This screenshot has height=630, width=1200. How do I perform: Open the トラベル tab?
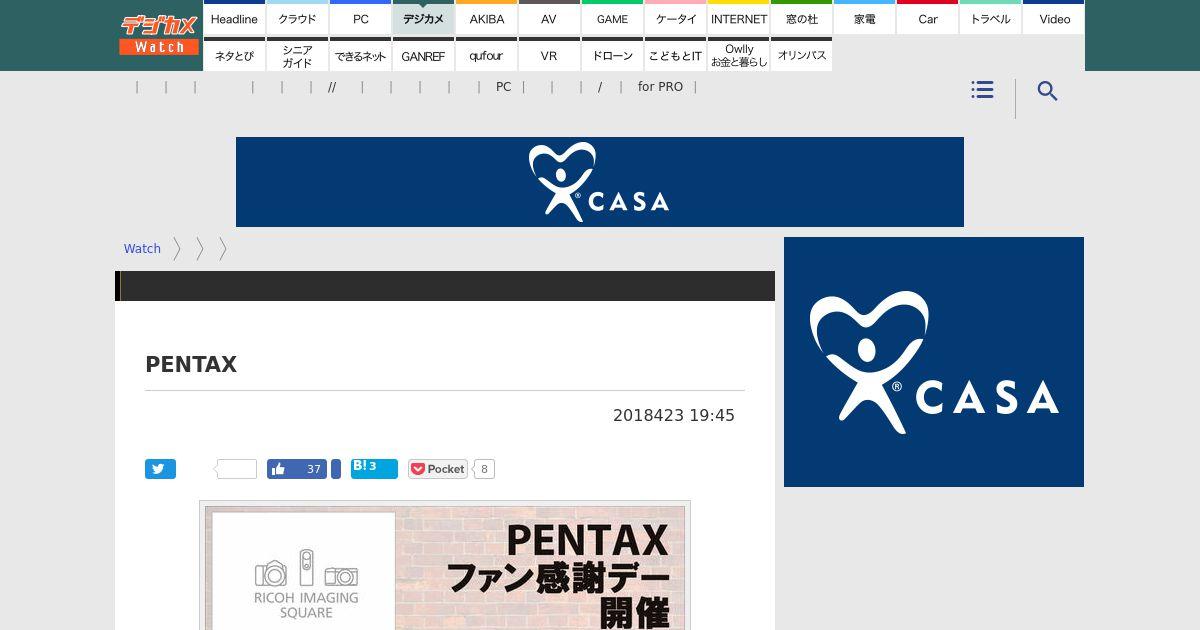[x=990, y=19]
